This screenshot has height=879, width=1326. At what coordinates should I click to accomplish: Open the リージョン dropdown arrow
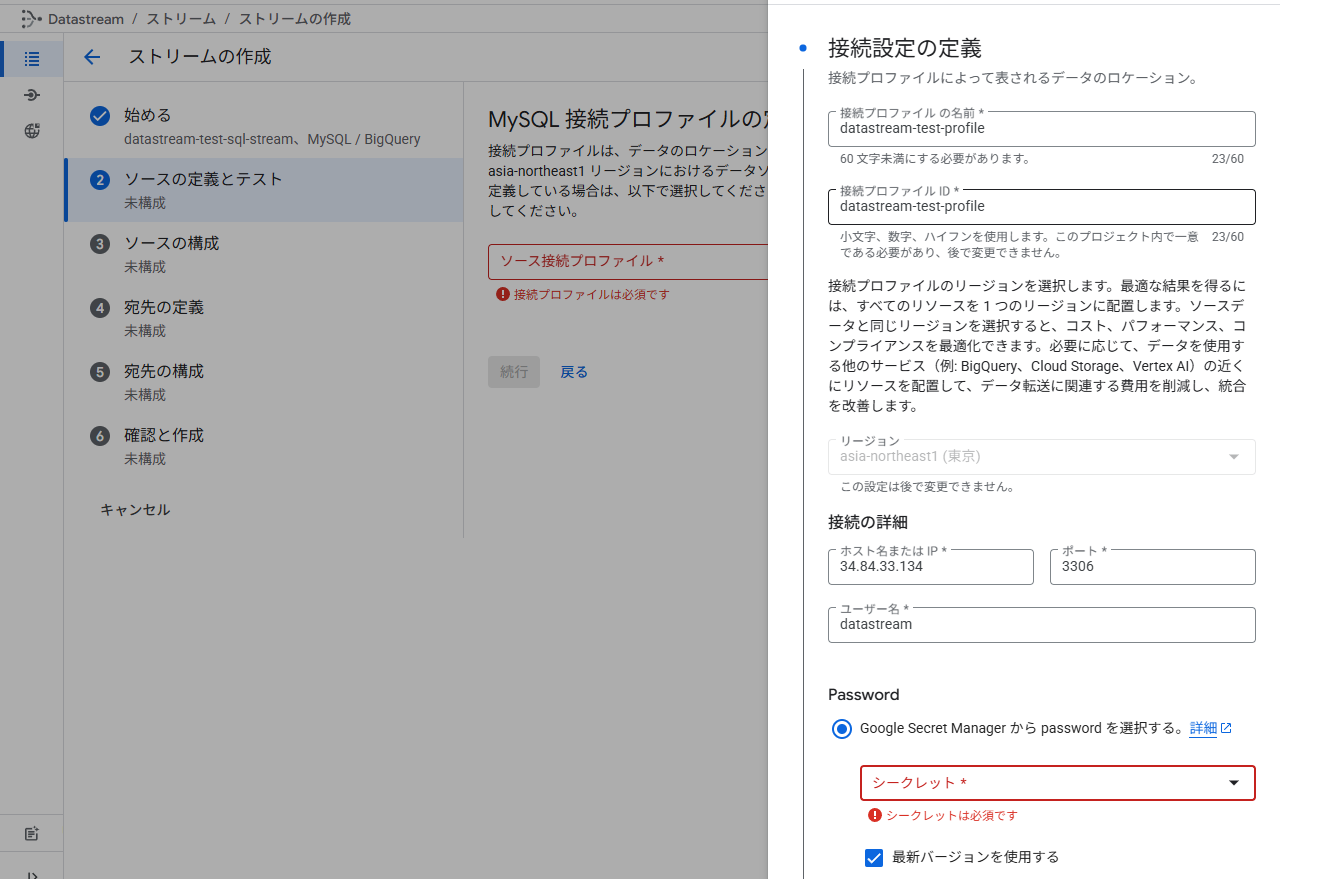click(1234, 457)
